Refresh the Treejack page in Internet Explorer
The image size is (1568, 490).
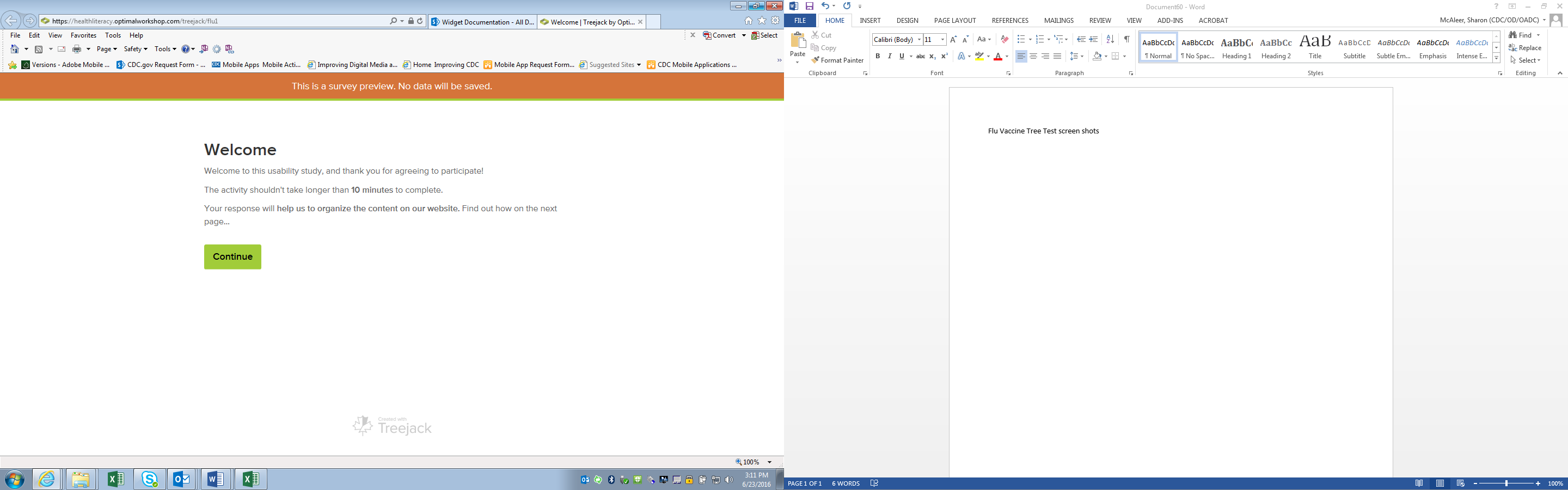(420, 21)
